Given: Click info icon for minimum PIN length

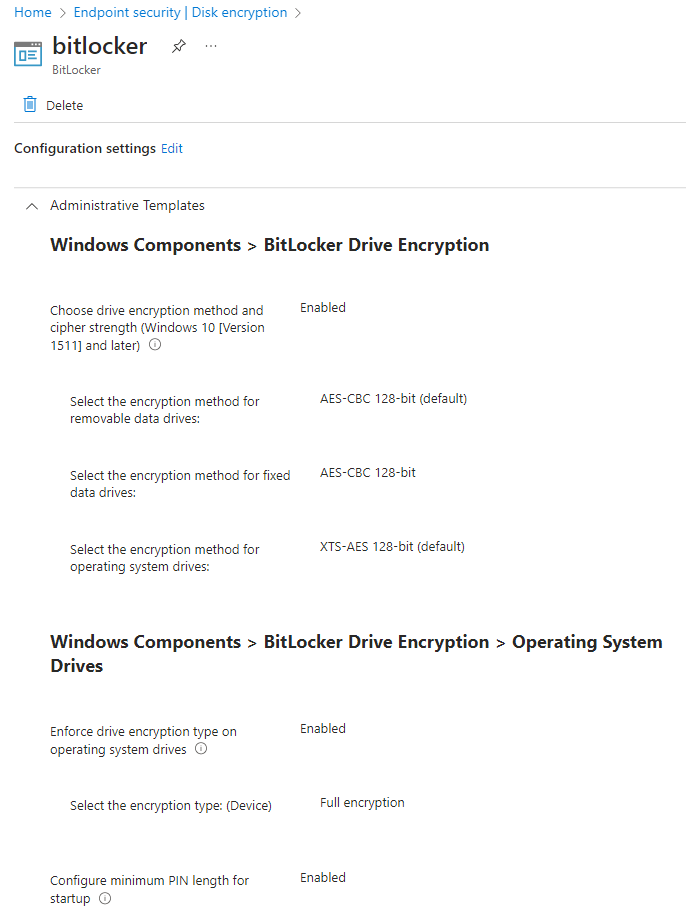Looking at the screenshot, I should [105, 898].
